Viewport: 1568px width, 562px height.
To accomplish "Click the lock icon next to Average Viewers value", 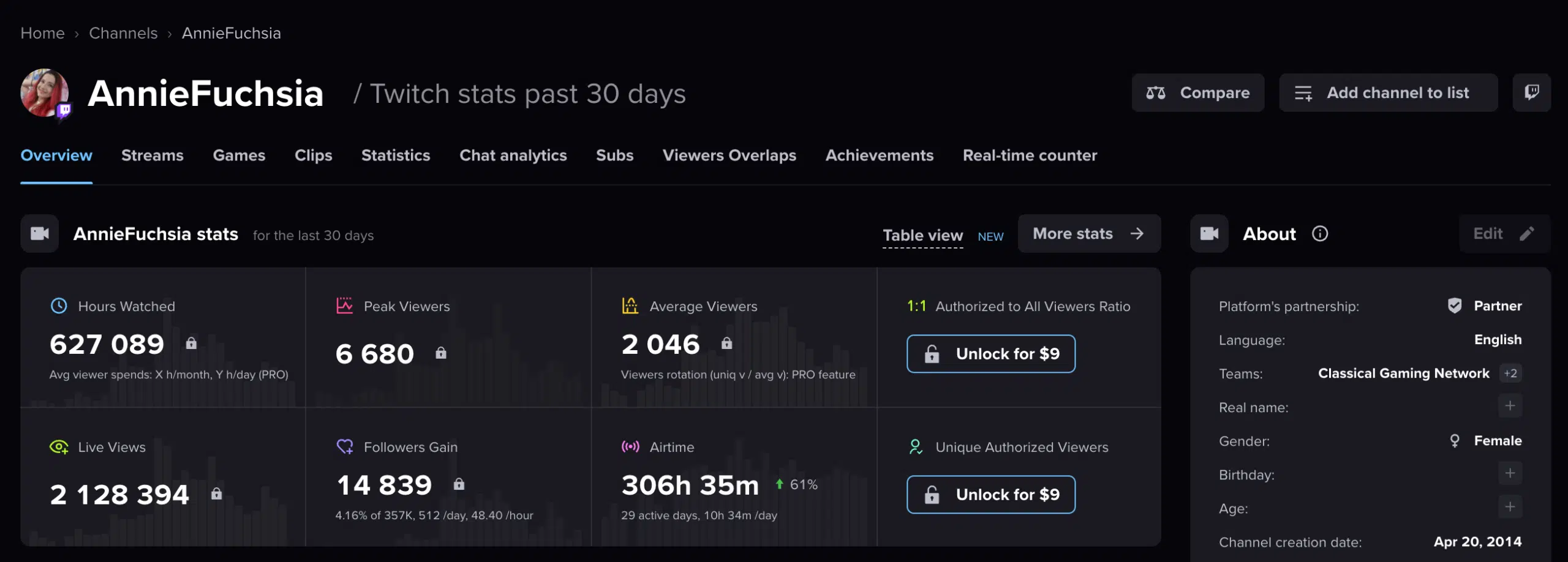I will pos(726,343).
